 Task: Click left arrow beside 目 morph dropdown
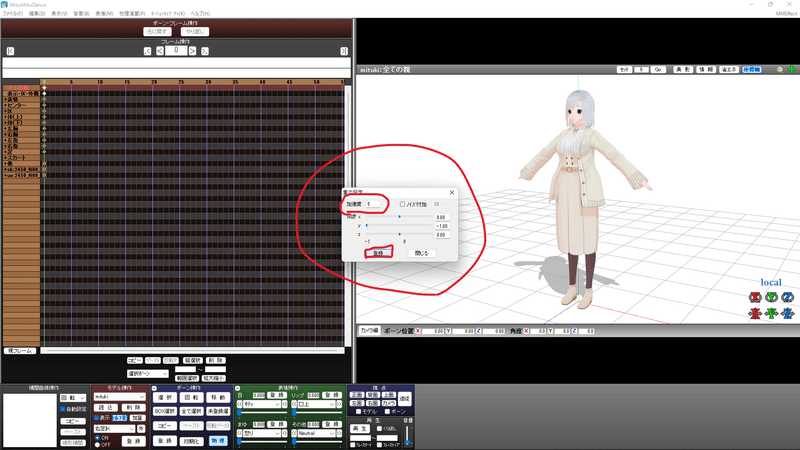tap(239, 404)
